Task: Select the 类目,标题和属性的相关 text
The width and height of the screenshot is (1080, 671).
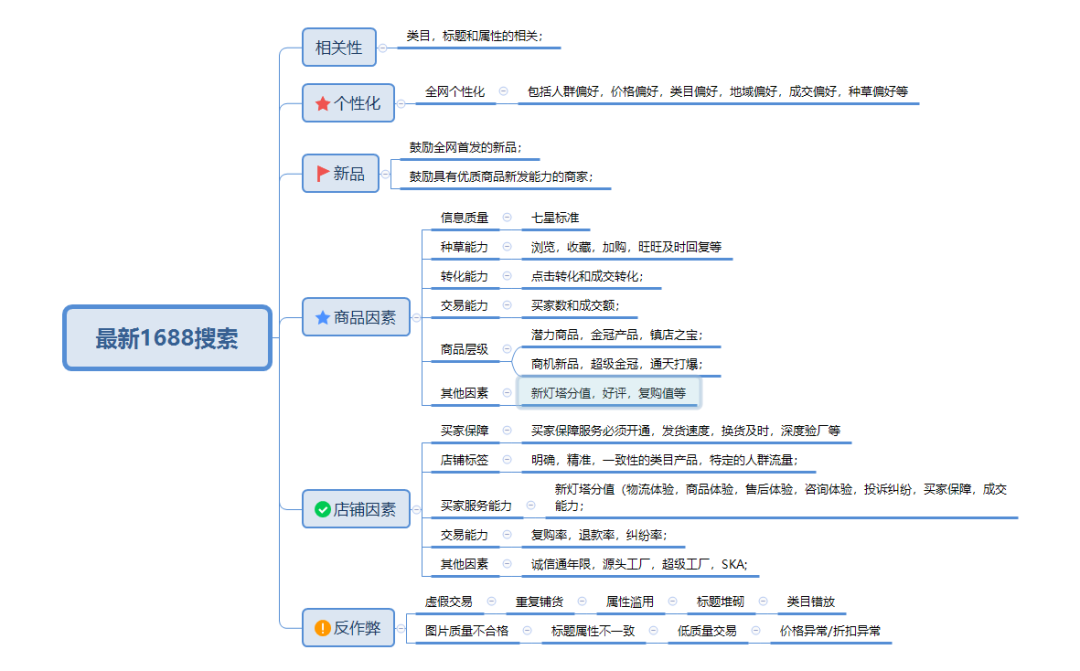Action: [x=474, y=36]
